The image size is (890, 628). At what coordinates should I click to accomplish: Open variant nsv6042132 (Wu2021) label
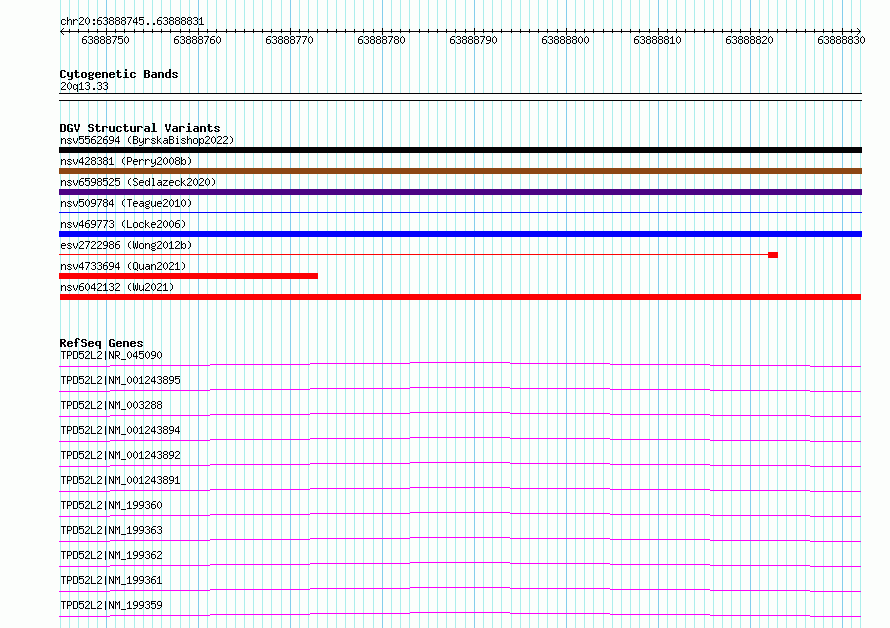[117, 287]
